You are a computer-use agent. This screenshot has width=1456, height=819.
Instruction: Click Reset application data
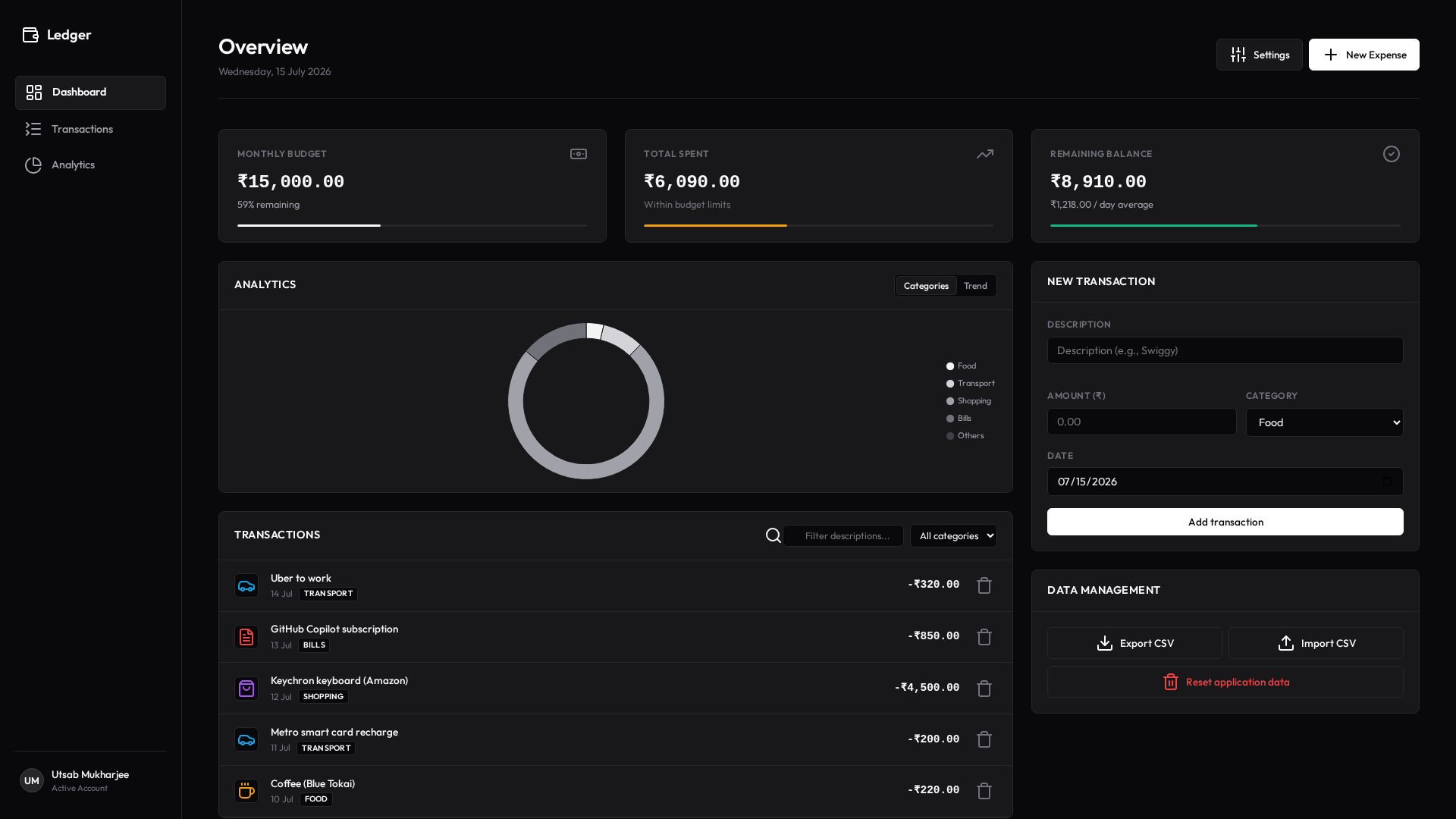[1225, 682]
